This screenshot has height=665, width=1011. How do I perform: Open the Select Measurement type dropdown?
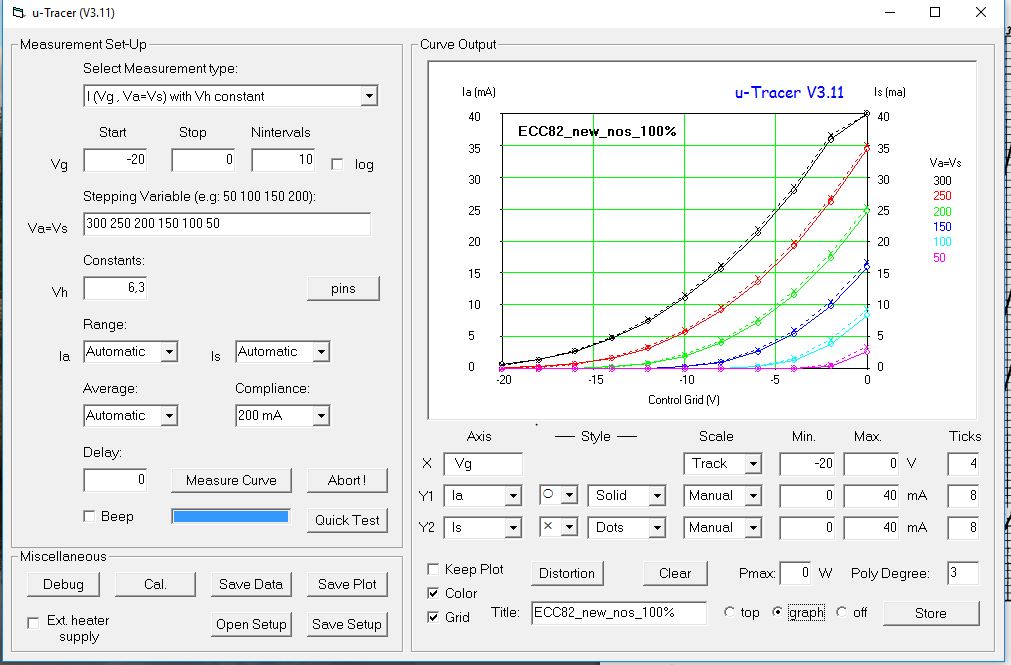(x=368, y=96)
